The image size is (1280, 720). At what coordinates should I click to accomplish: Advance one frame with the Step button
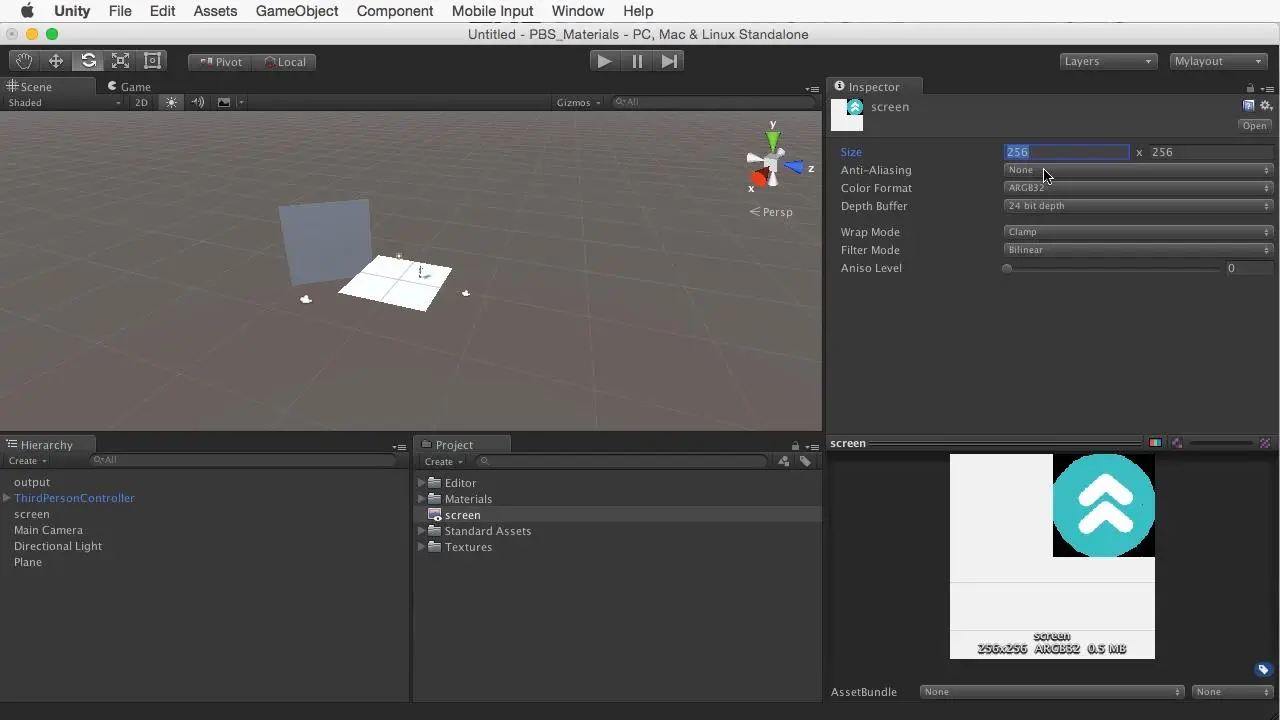pyautogui.click(x=669, y=61)
